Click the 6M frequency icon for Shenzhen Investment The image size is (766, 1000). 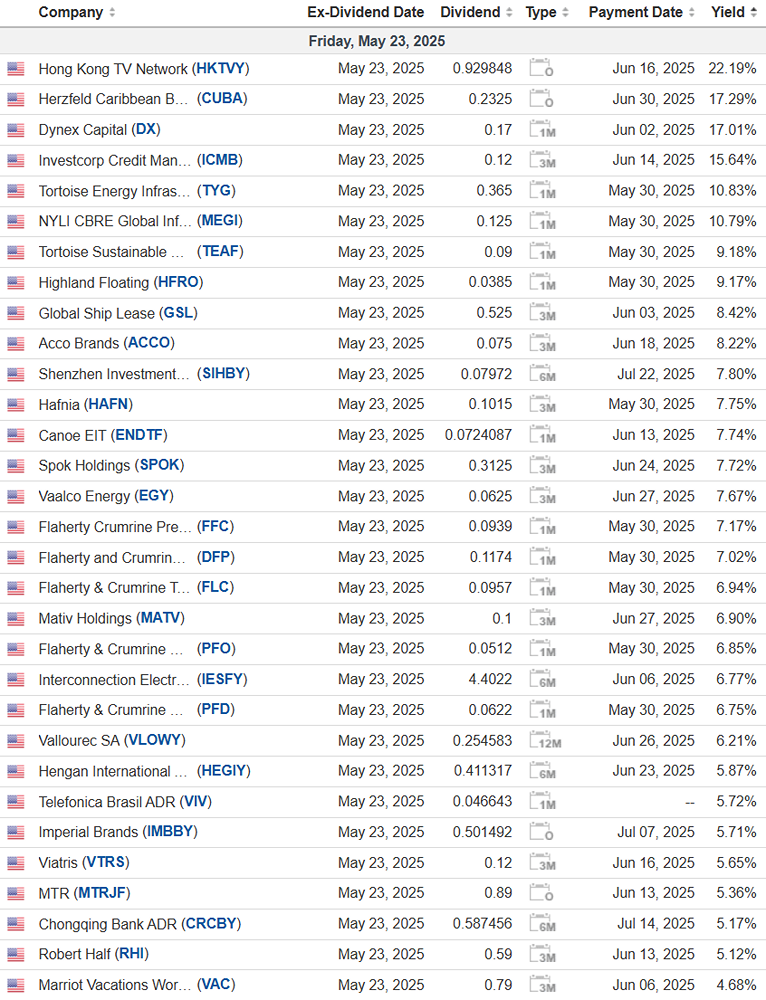542,374
